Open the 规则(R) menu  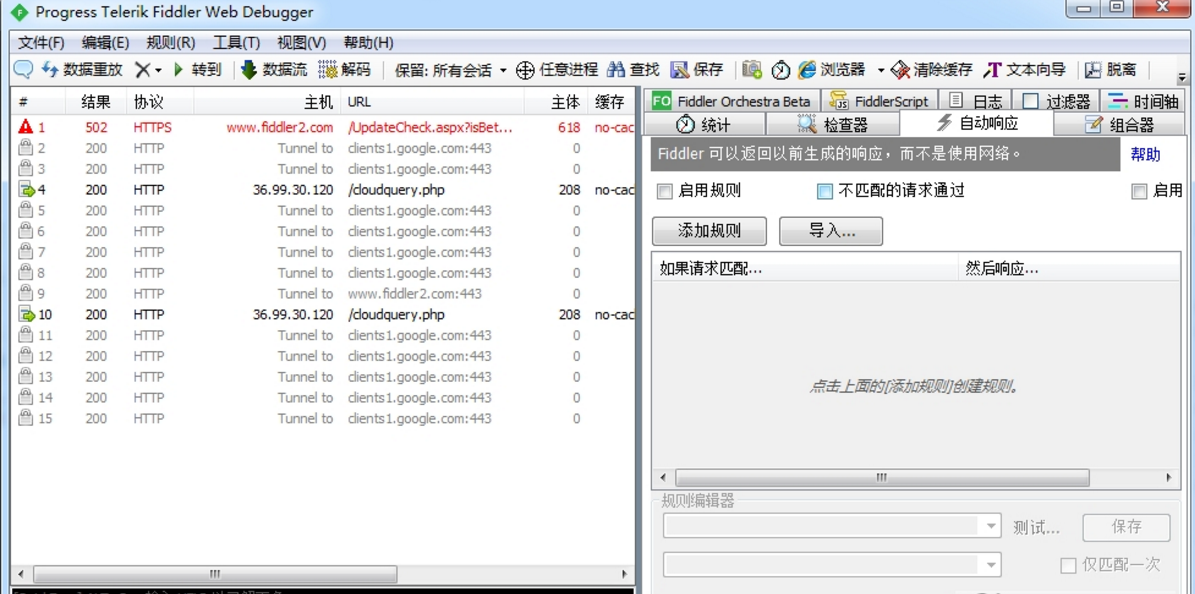coord(171,43)
